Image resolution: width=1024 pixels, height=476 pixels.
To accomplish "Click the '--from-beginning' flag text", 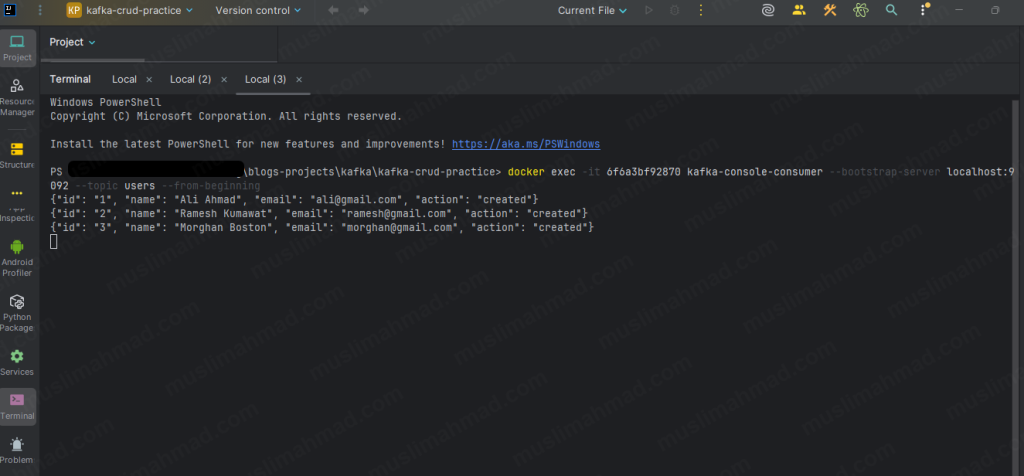I will (210, 186).
